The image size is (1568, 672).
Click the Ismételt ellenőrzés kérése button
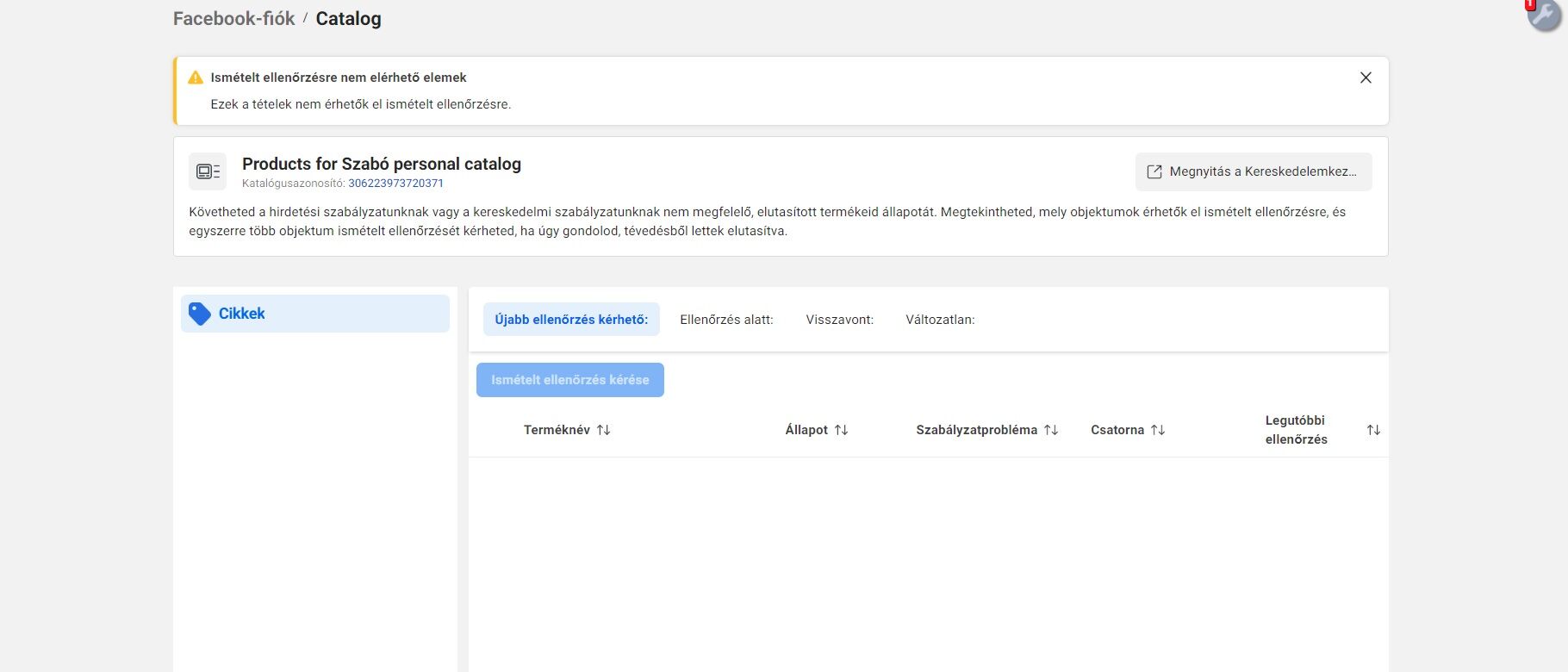570,380
